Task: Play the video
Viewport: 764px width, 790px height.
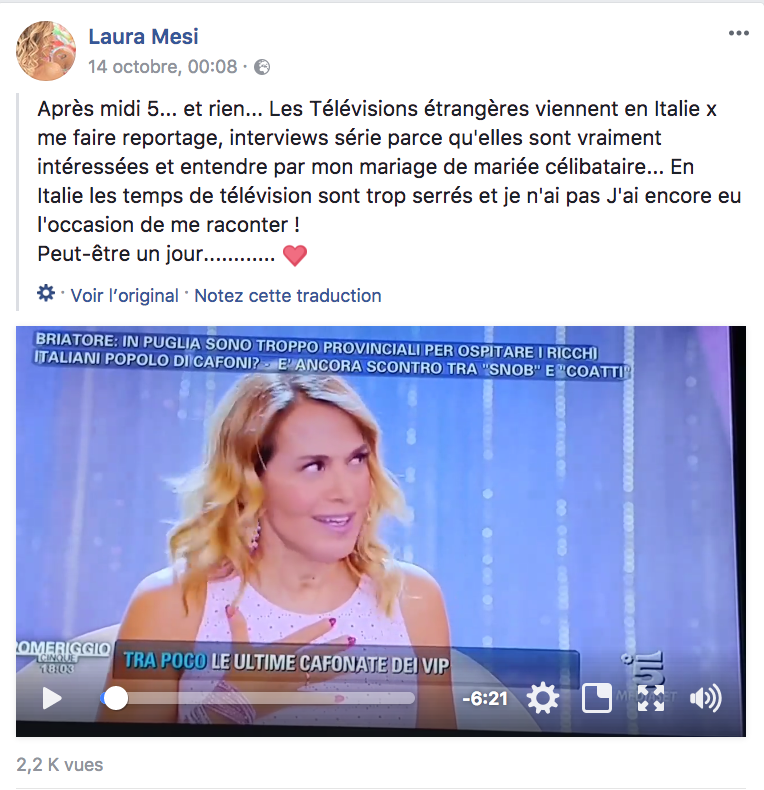Action: point(52,699)
